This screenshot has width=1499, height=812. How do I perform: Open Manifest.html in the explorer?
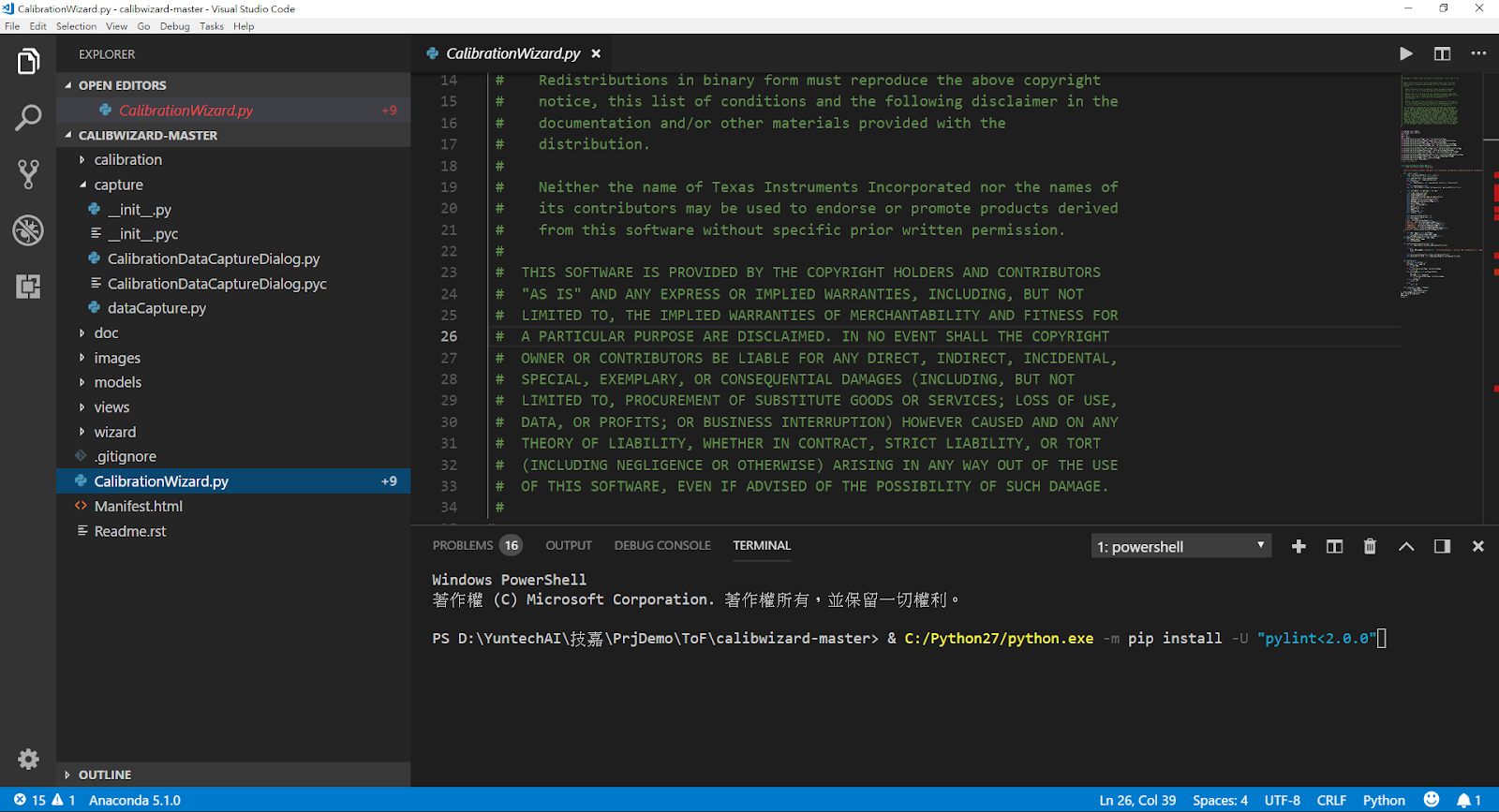(233, 506)
